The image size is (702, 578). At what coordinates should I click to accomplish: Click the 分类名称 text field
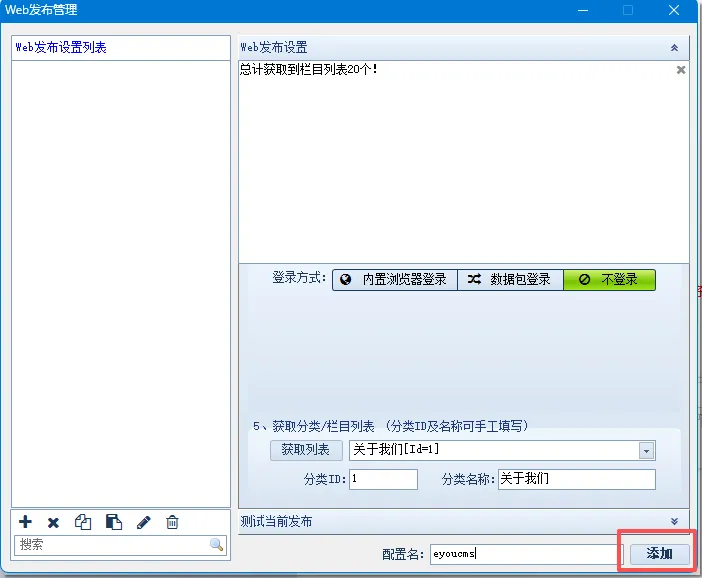coord(576,479)
